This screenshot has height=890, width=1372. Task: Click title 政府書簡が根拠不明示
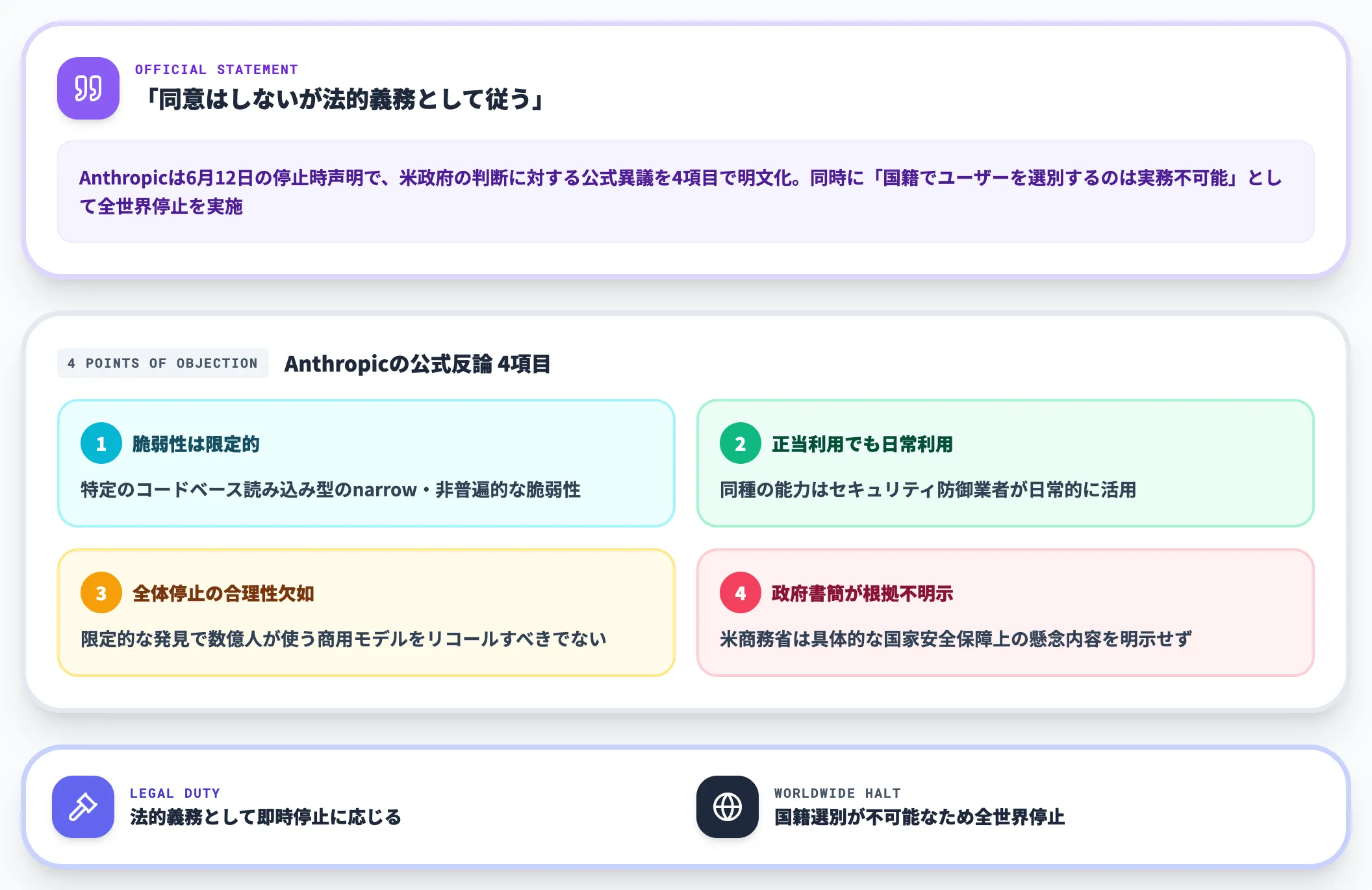pyautogui.click(x=863, y=593)
